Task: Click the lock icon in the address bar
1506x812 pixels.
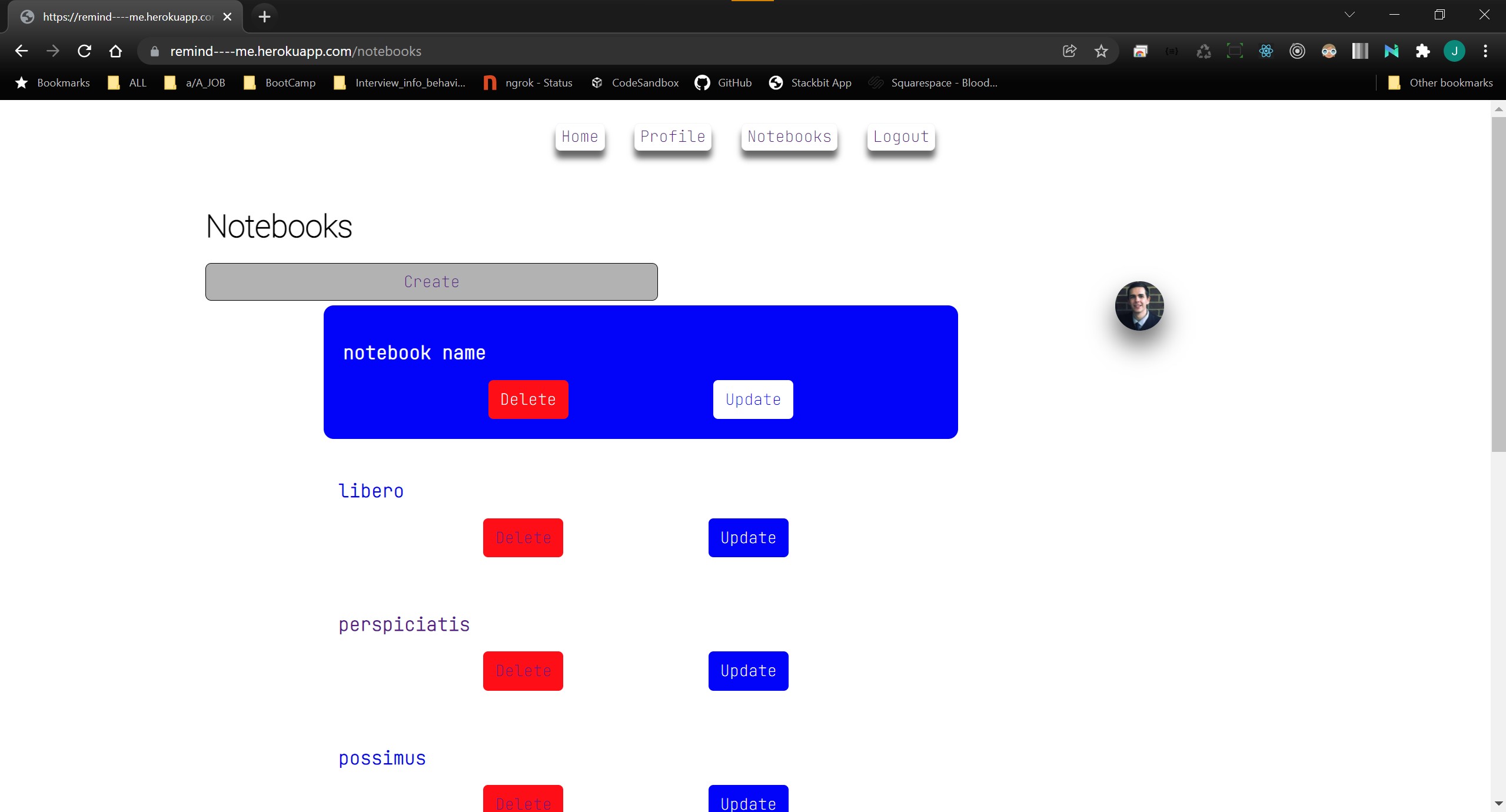Action: [x=154, y=51]
